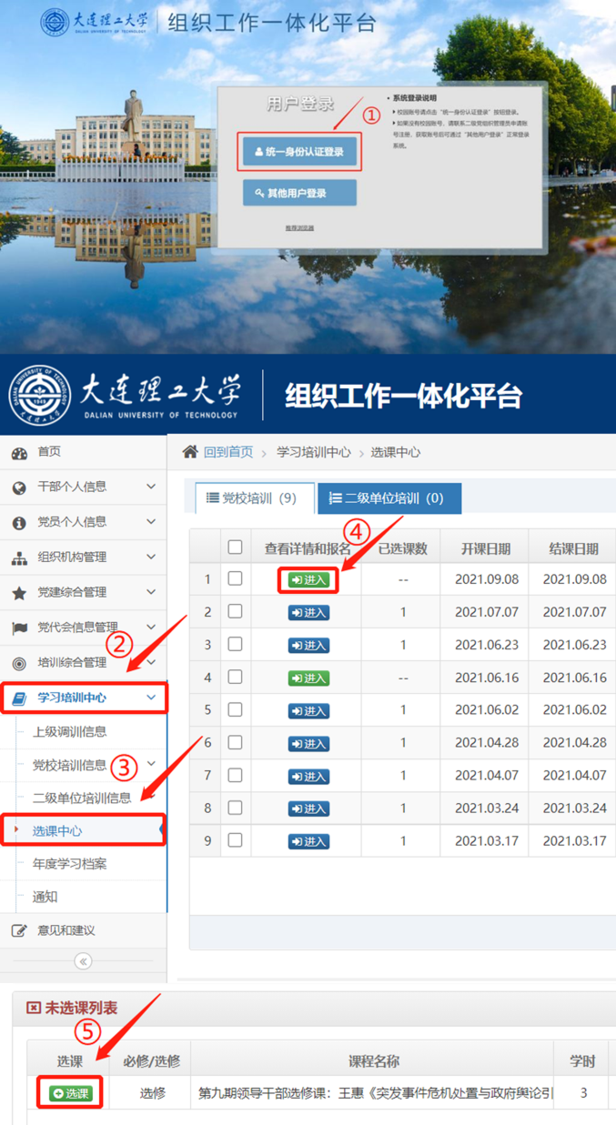Collapse the 学习培训中心 menu section

click(151, 698)
